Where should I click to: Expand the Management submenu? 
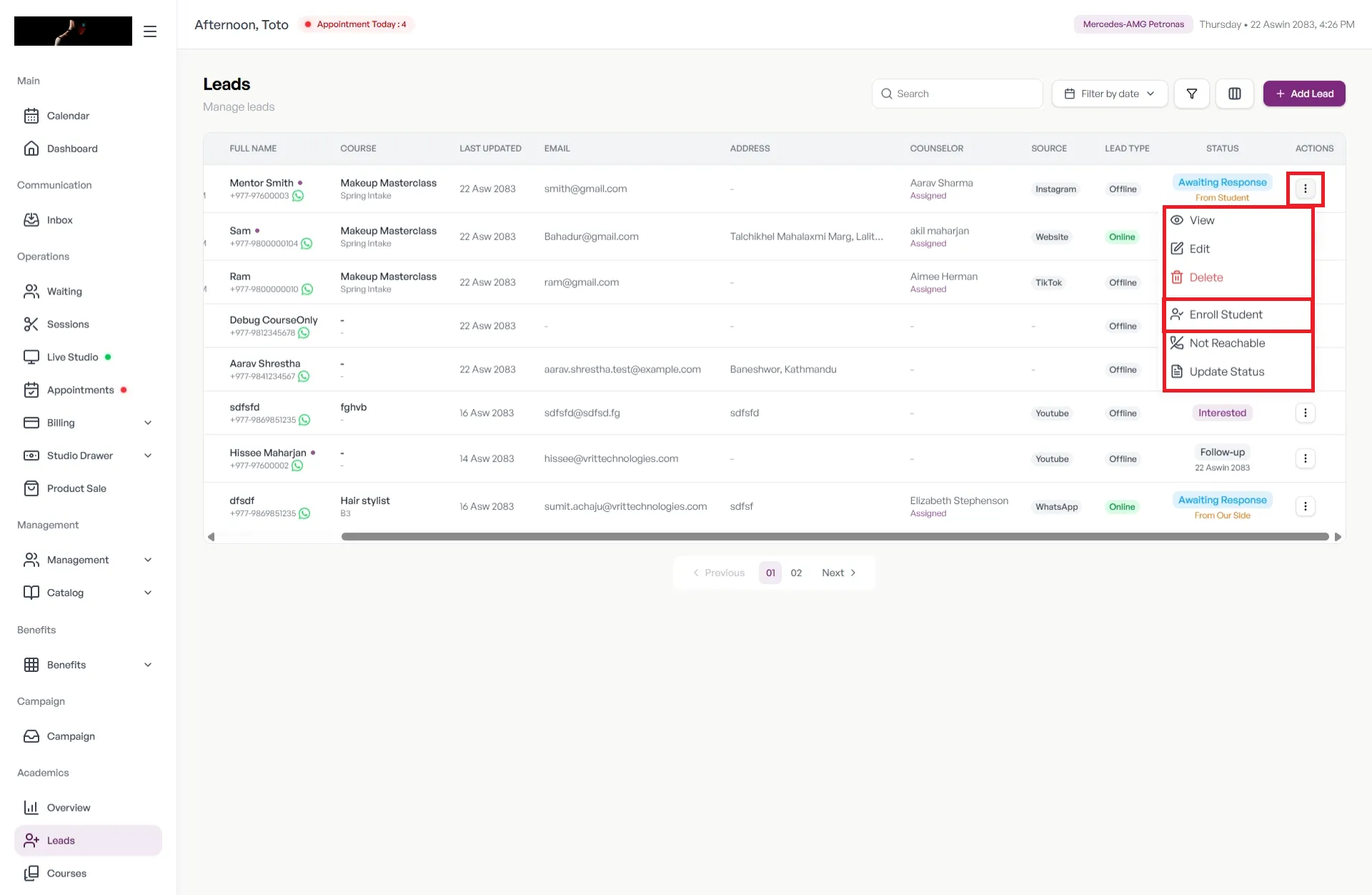coord(88,560)
